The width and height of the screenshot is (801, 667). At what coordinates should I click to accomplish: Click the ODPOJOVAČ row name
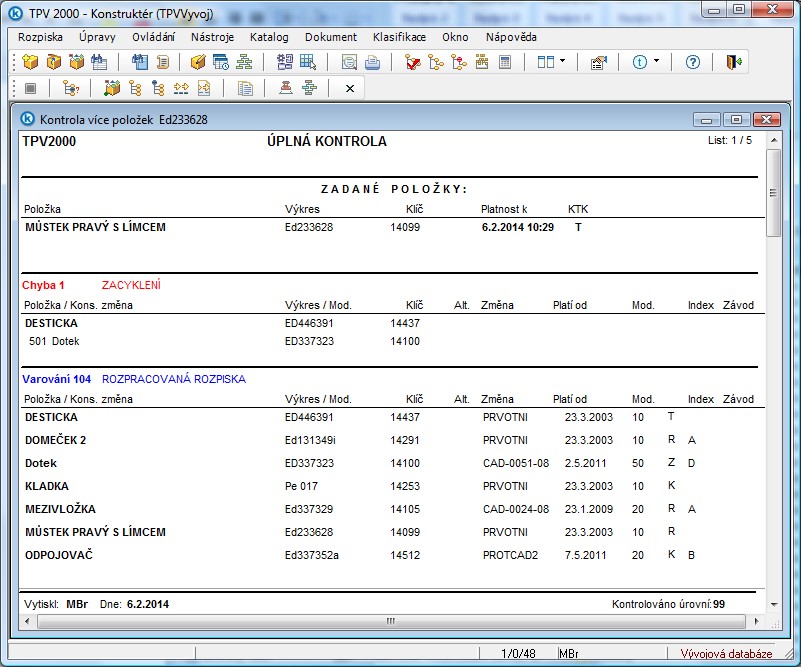point(59,555)
